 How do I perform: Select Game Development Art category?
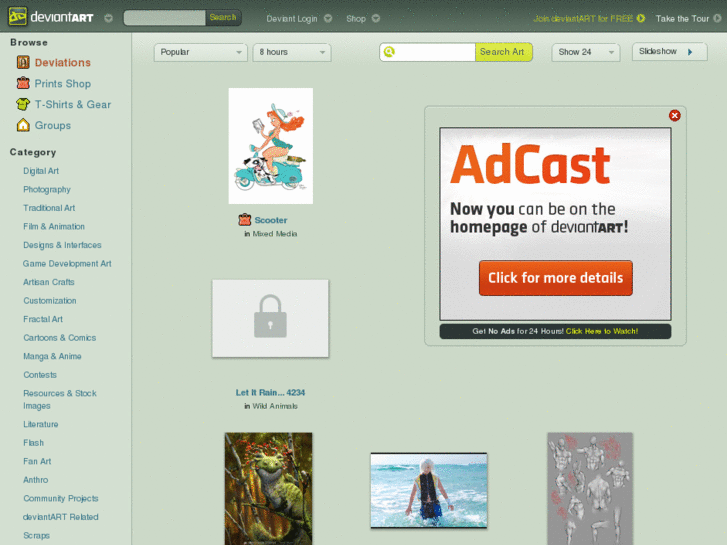(67, 263)
